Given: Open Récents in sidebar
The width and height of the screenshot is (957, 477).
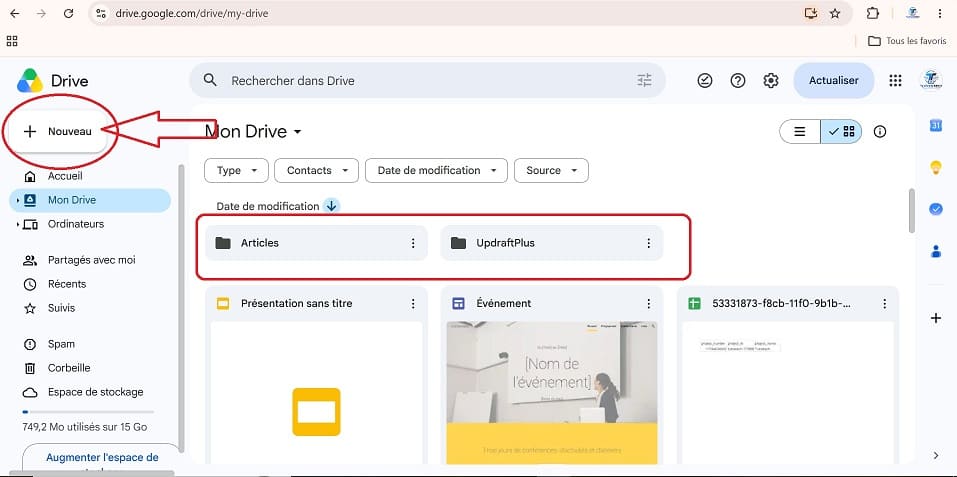Looking at the screenshot, I should 67,284.
